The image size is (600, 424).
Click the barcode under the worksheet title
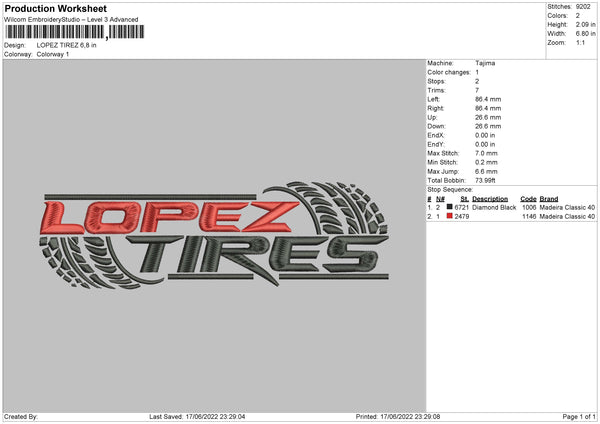point(75,32)
